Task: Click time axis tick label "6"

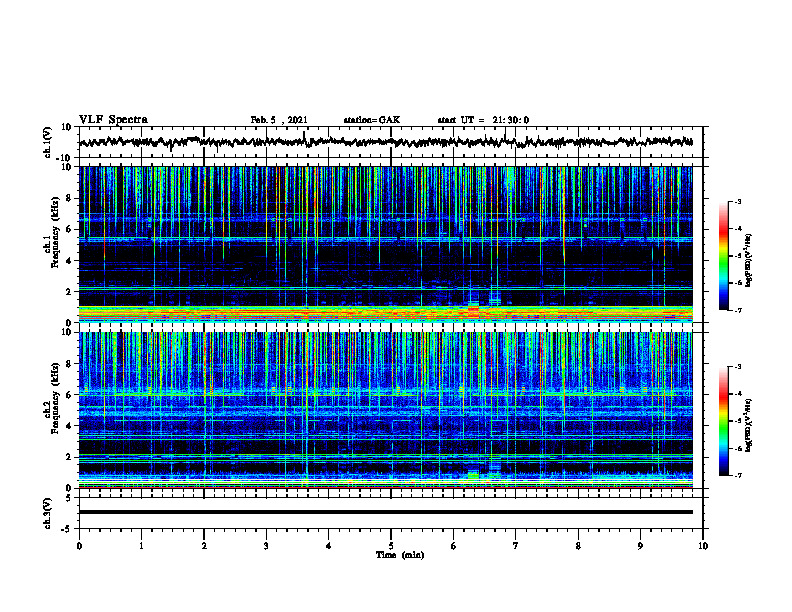Action: (x=454, y=546)
